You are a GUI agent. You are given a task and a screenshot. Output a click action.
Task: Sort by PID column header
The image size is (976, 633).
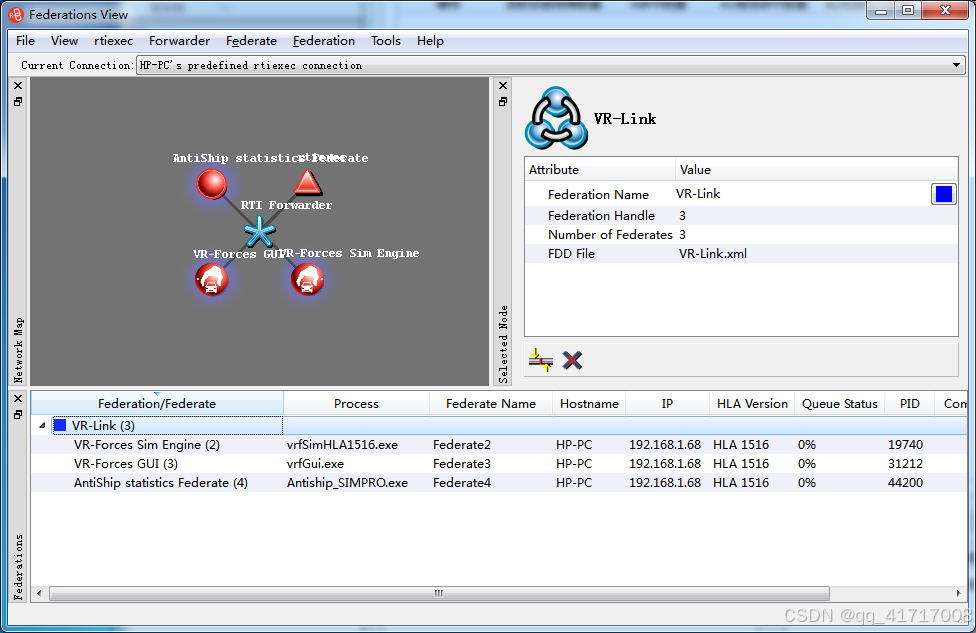(x=909, y=403)
